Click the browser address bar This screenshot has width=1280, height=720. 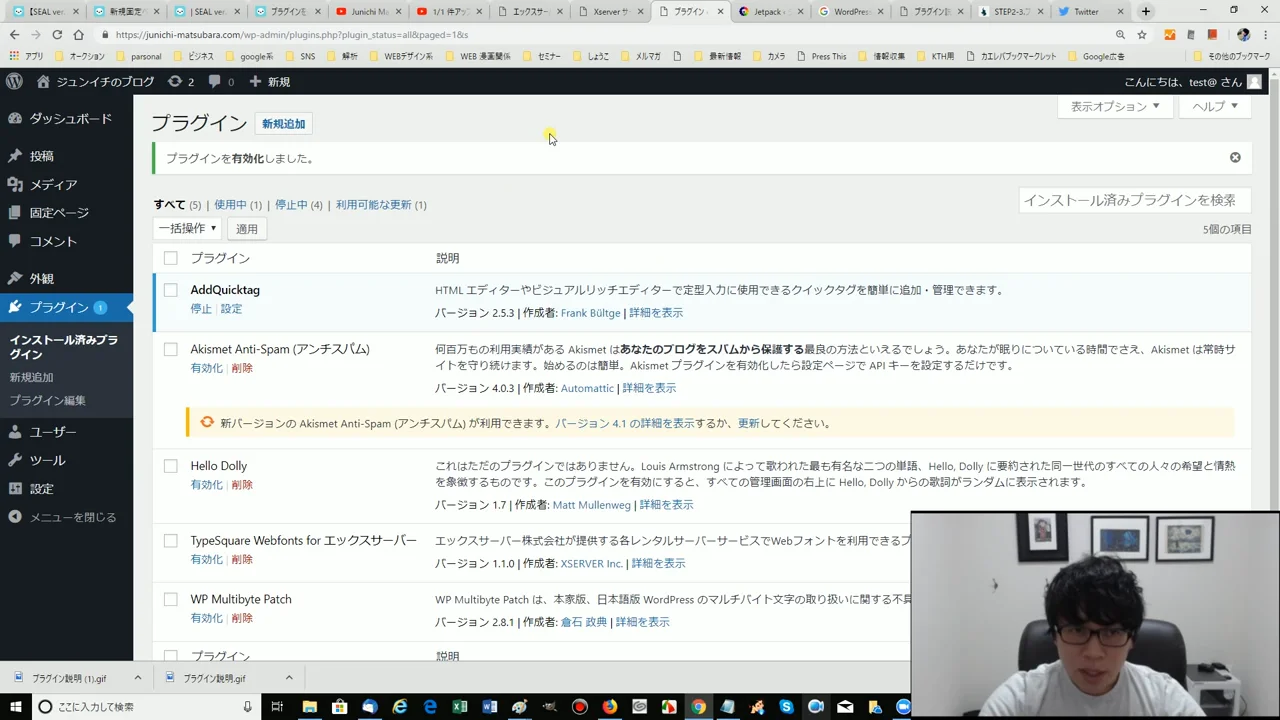[x=600, y=34]
